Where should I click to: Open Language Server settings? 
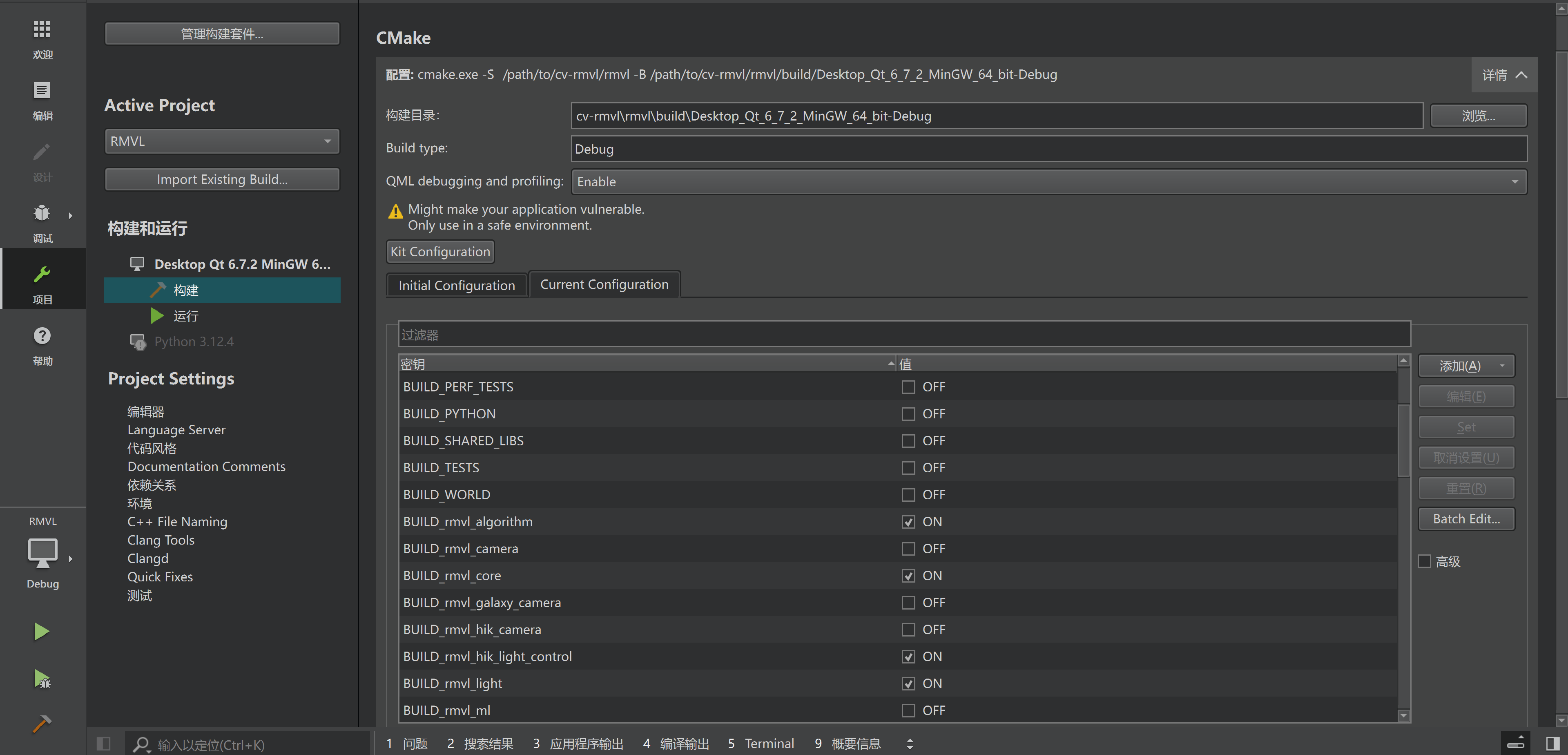click(176, 430)
